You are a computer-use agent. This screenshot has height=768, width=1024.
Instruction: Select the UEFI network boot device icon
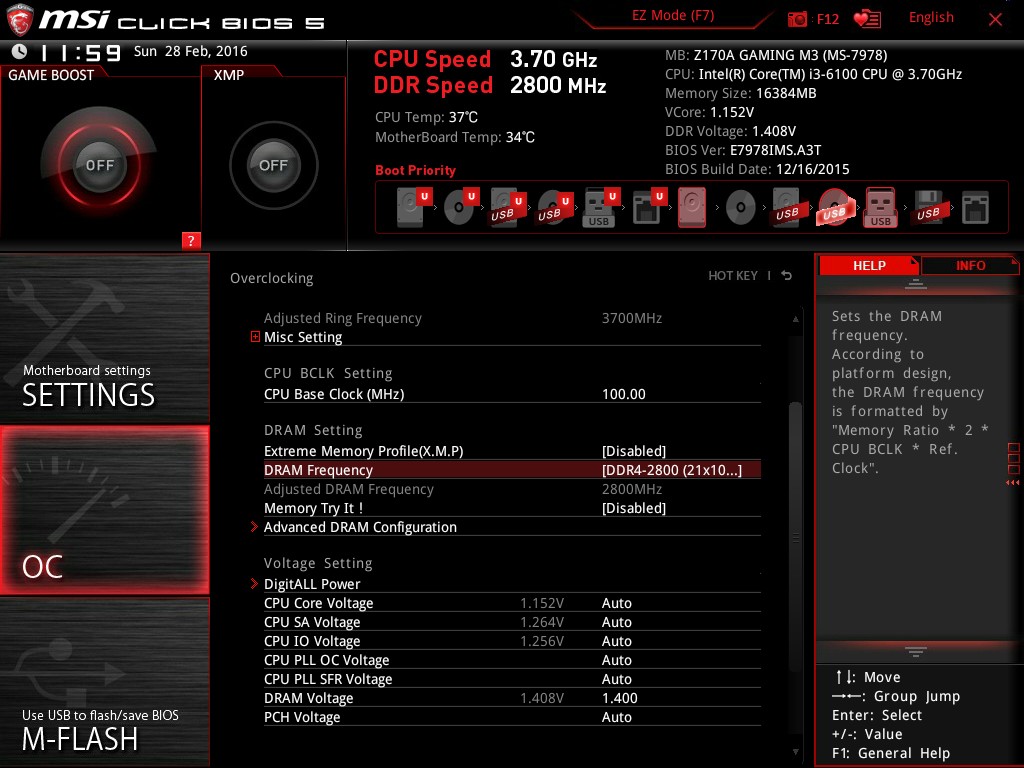649,208
